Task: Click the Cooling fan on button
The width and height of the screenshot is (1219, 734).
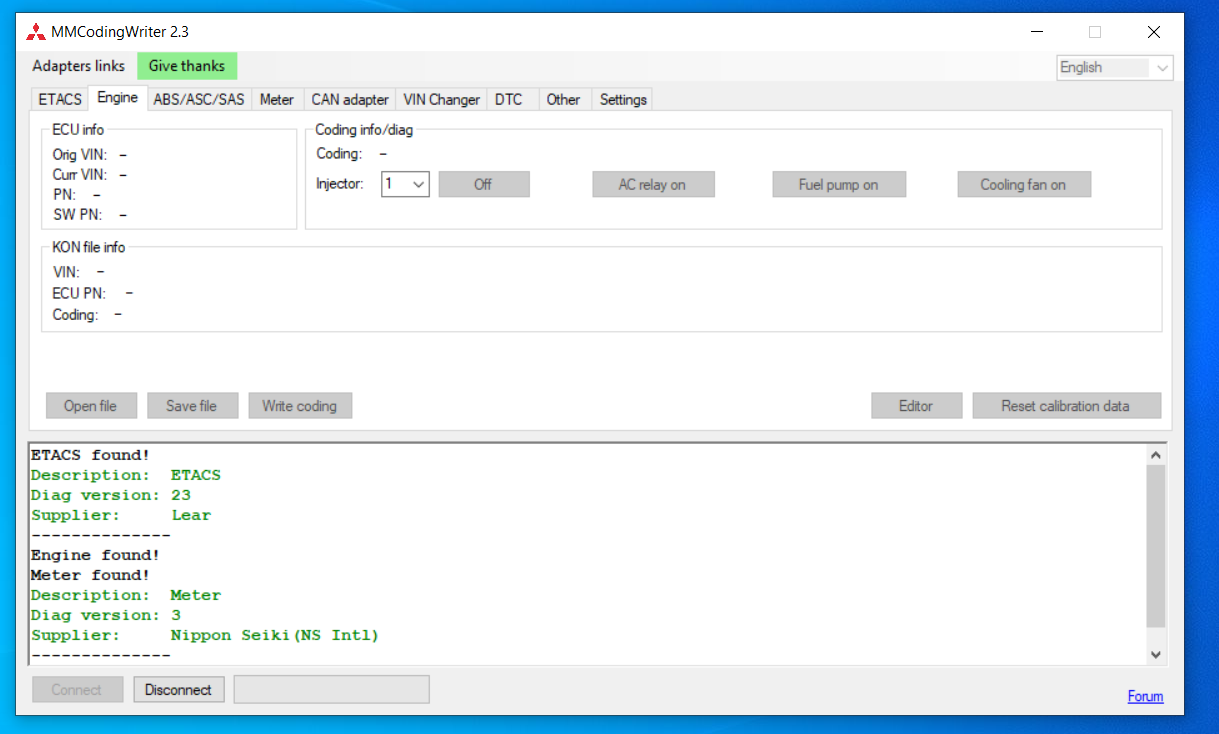Action: pyautogui.click(x=1023, y=184)
